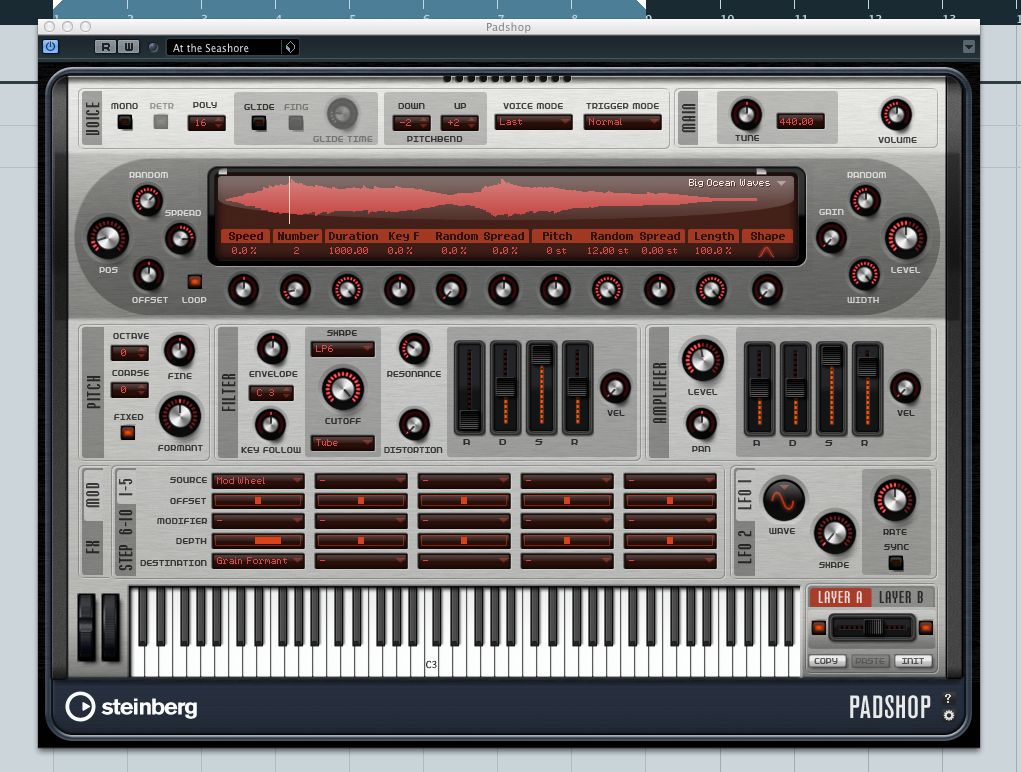
Task: Open the Padshop help question mark
Action: pyautogui.click(x=948, y=698)
